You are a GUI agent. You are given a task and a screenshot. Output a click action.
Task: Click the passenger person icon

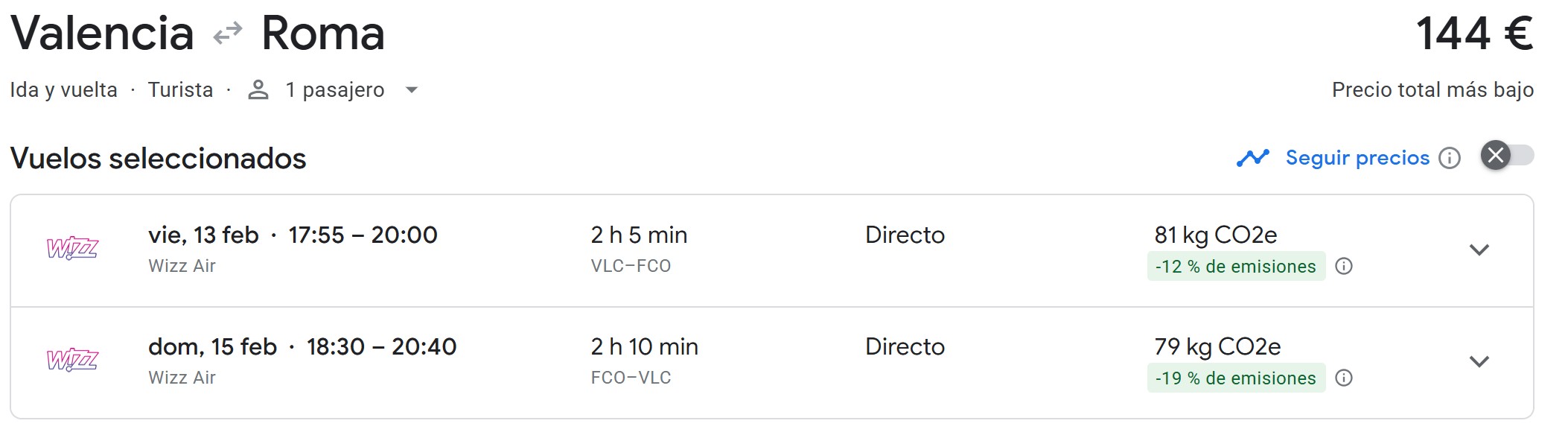258,90
